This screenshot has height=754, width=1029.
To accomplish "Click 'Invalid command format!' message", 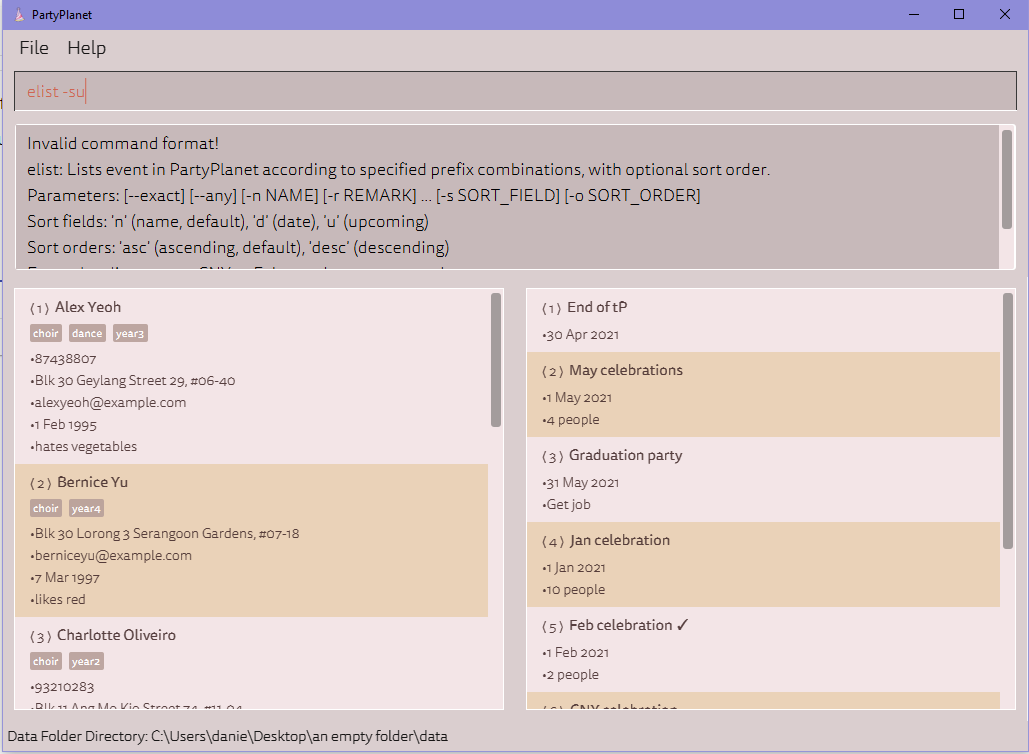I will [123, 144].
